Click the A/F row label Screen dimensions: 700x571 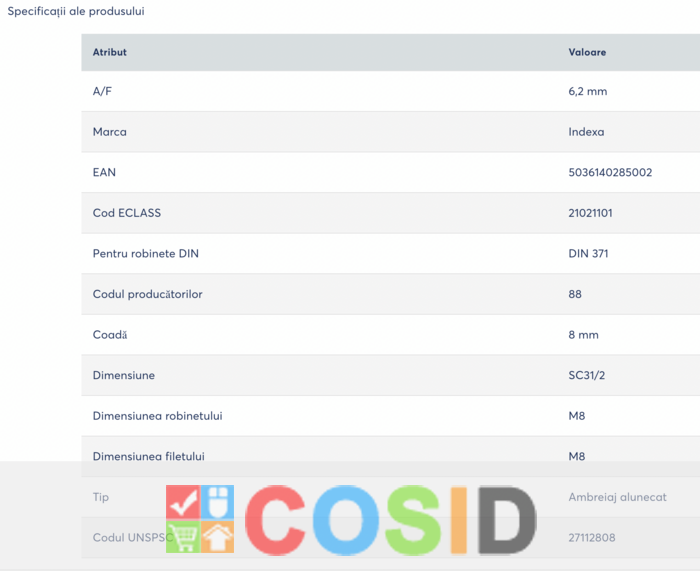[102, 92]
